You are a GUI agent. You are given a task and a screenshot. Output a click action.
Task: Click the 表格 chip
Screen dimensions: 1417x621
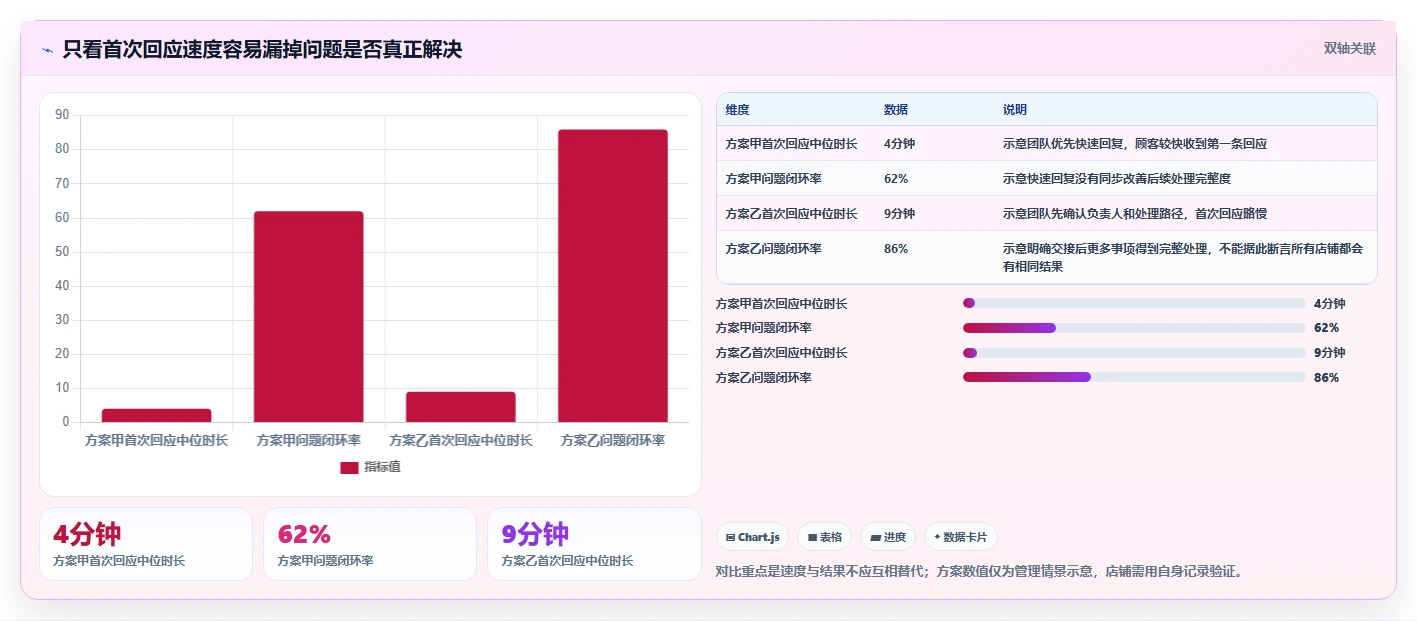(x=825, y=537)
